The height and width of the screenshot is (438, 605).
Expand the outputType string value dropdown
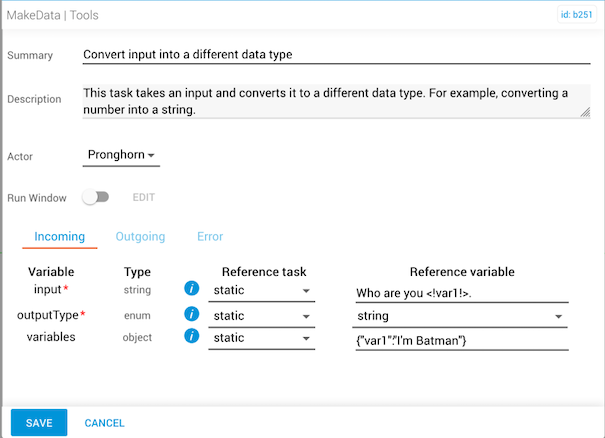tap(461, 316)
